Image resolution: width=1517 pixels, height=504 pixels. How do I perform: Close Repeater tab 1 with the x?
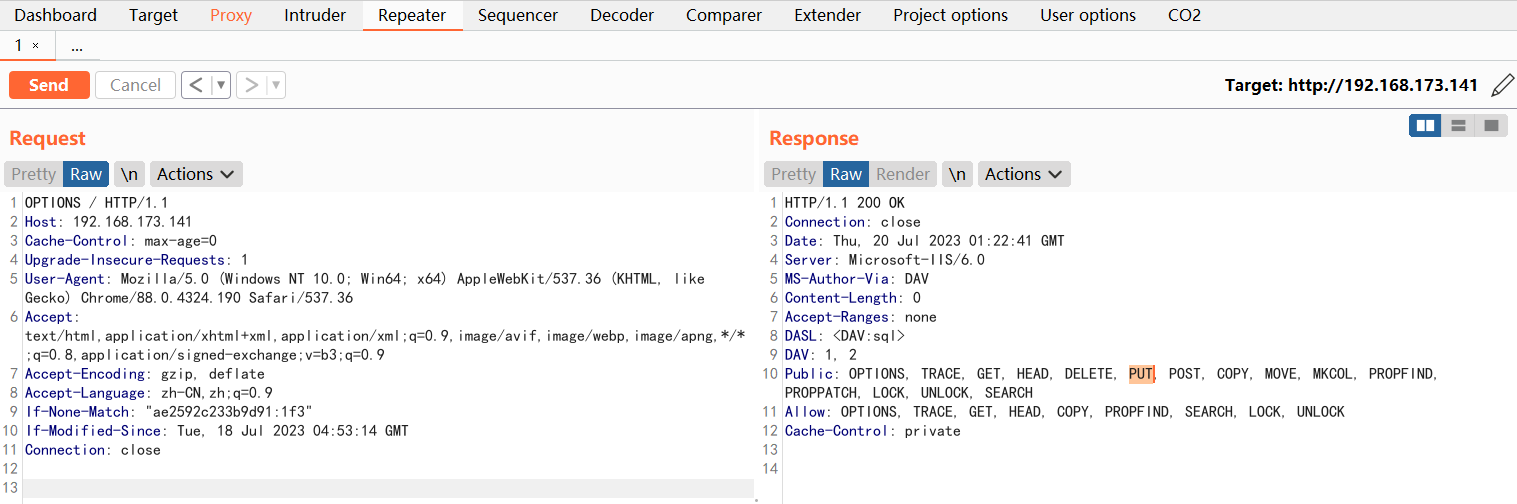(36, 46)
